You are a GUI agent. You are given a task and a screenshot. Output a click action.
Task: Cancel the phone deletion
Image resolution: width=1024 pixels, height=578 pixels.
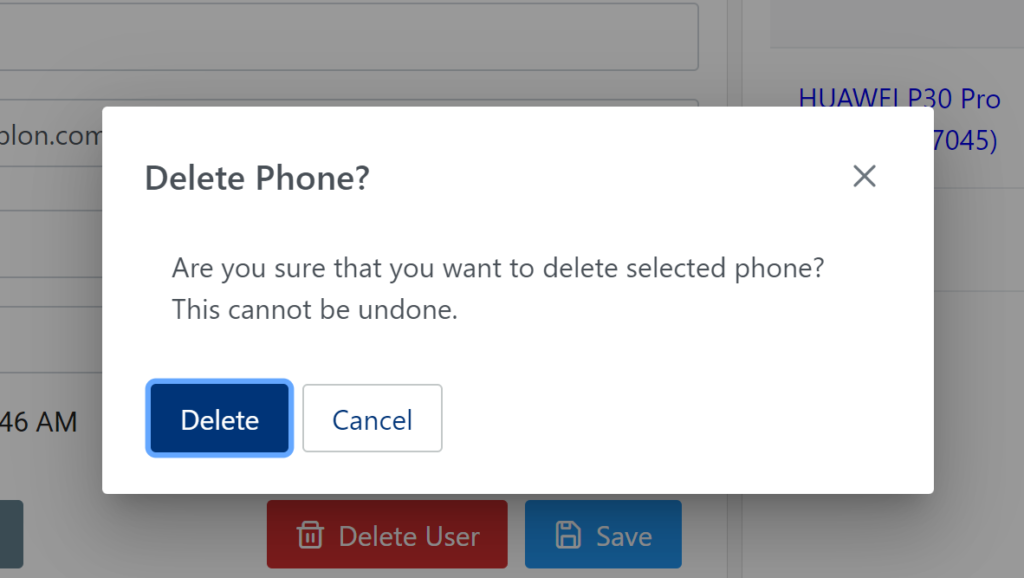click(x=372, y=420)
